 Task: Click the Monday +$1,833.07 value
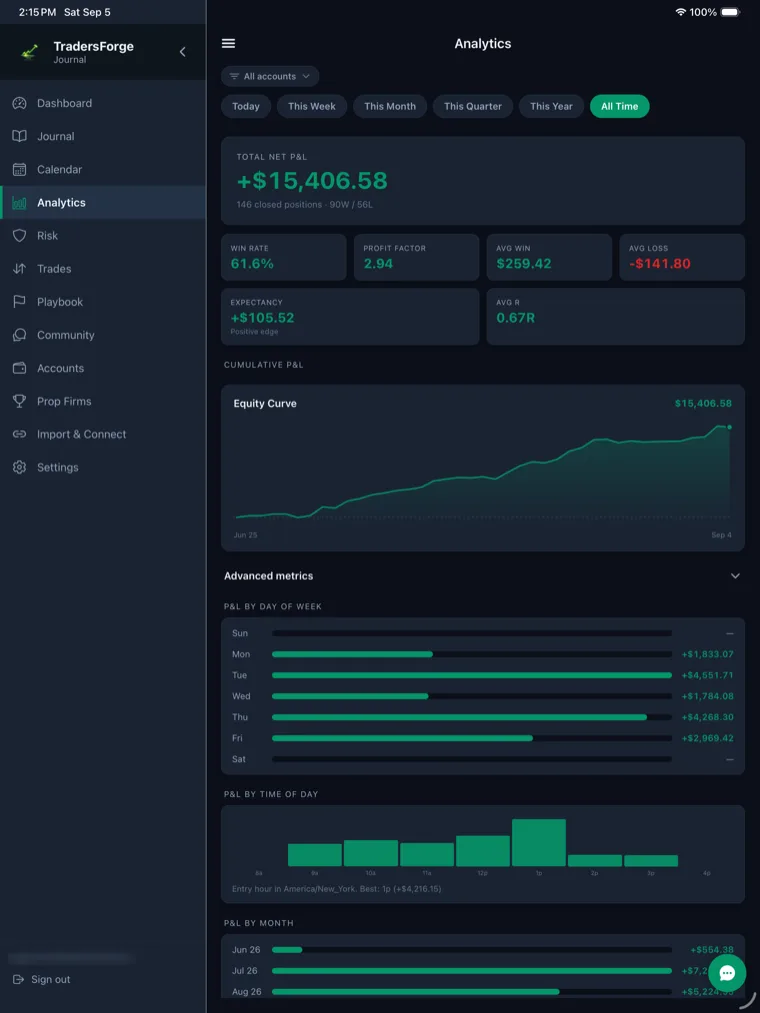[708, 654]
